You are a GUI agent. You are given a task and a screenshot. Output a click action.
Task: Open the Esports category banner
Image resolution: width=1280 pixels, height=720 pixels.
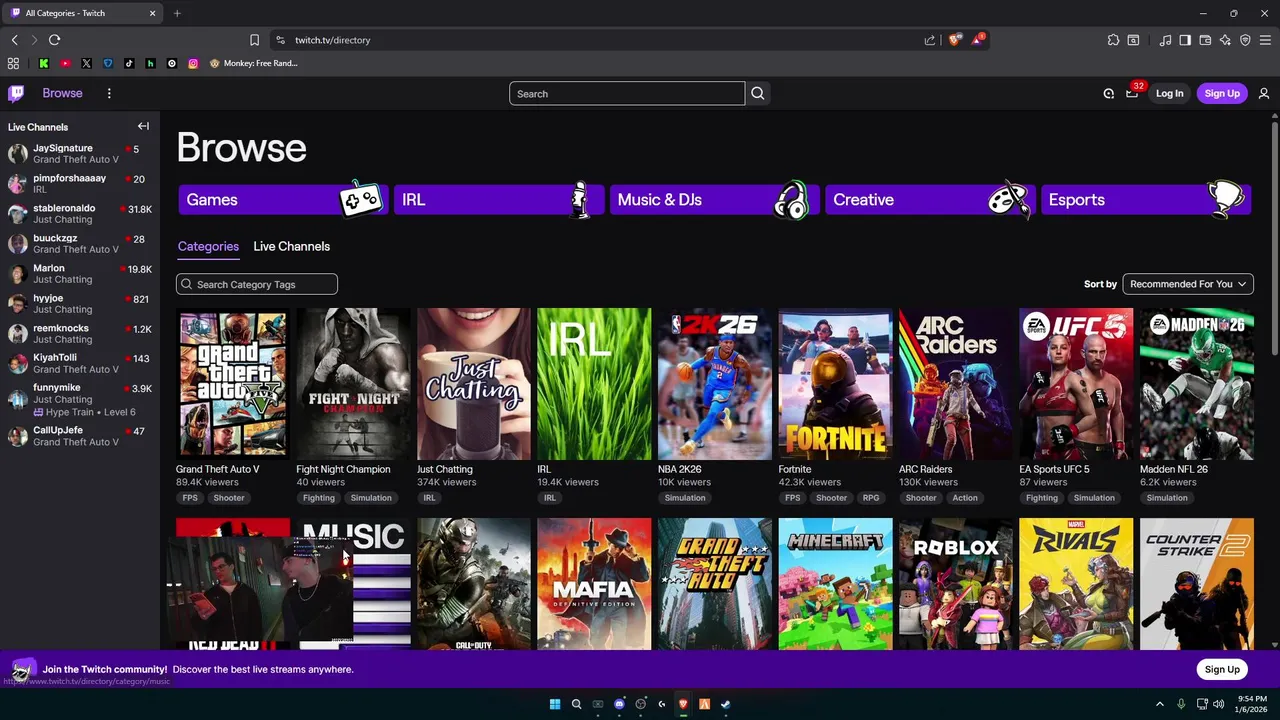click(1145, 199)
